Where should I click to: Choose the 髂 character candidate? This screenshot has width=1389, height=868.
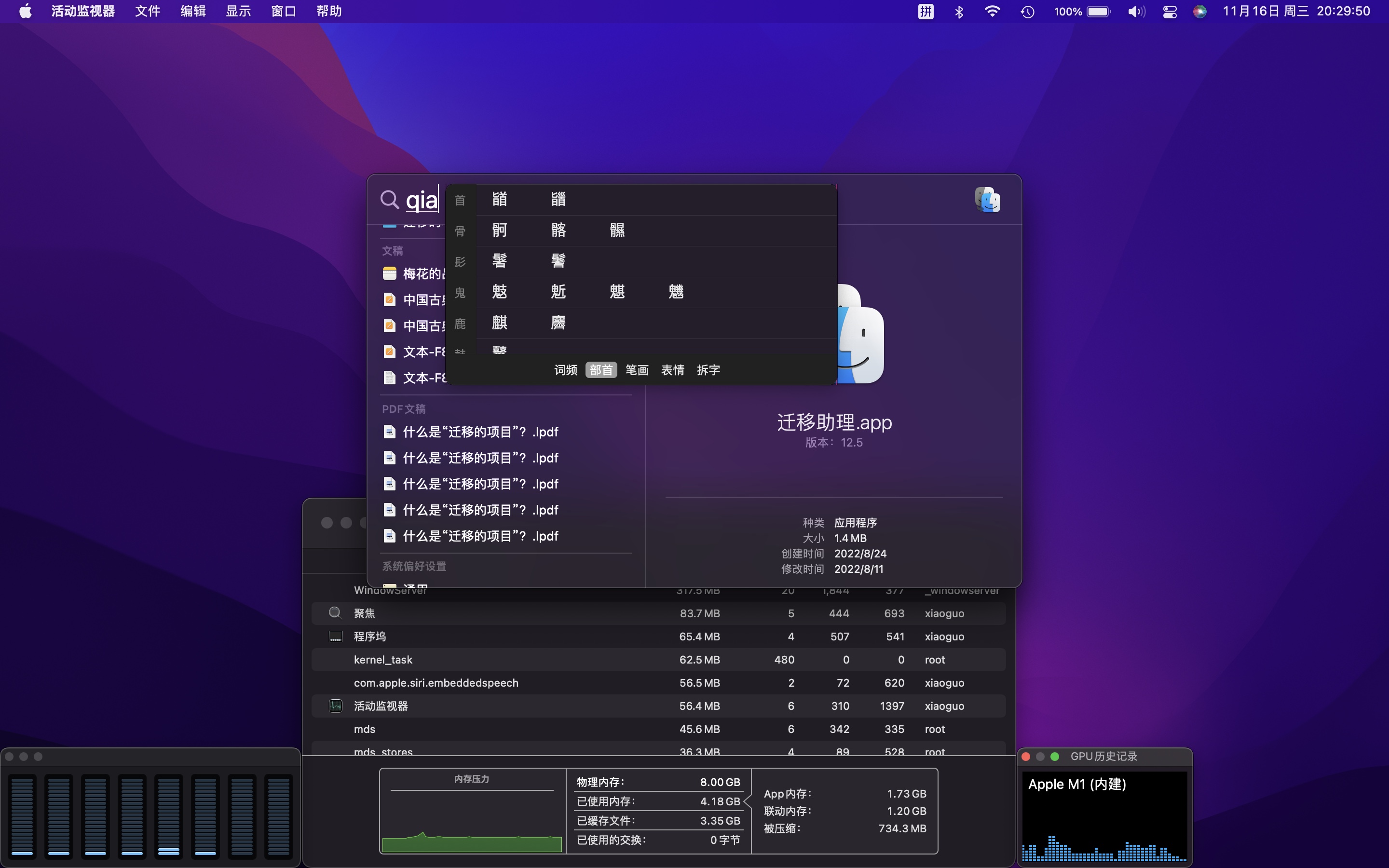558,230
